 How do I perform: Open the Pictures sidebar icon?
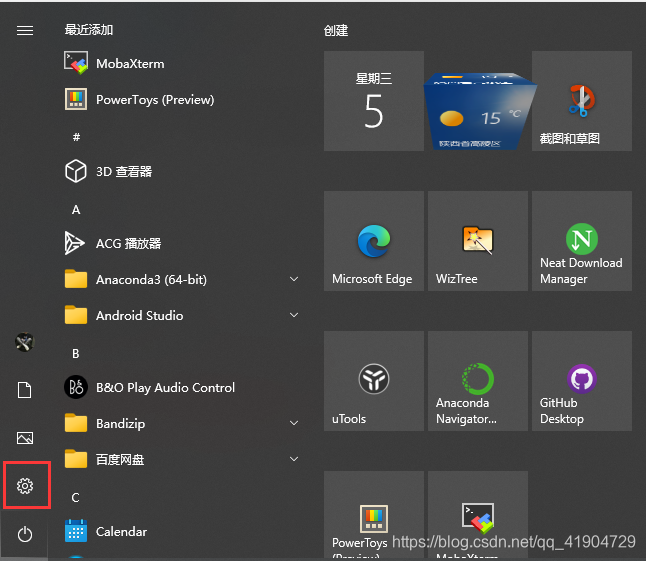pyautogui.click(x=25, y=438)
